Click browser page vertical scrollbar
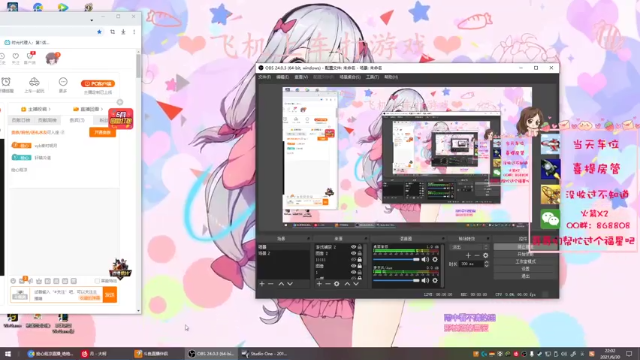 pos(138,65)
